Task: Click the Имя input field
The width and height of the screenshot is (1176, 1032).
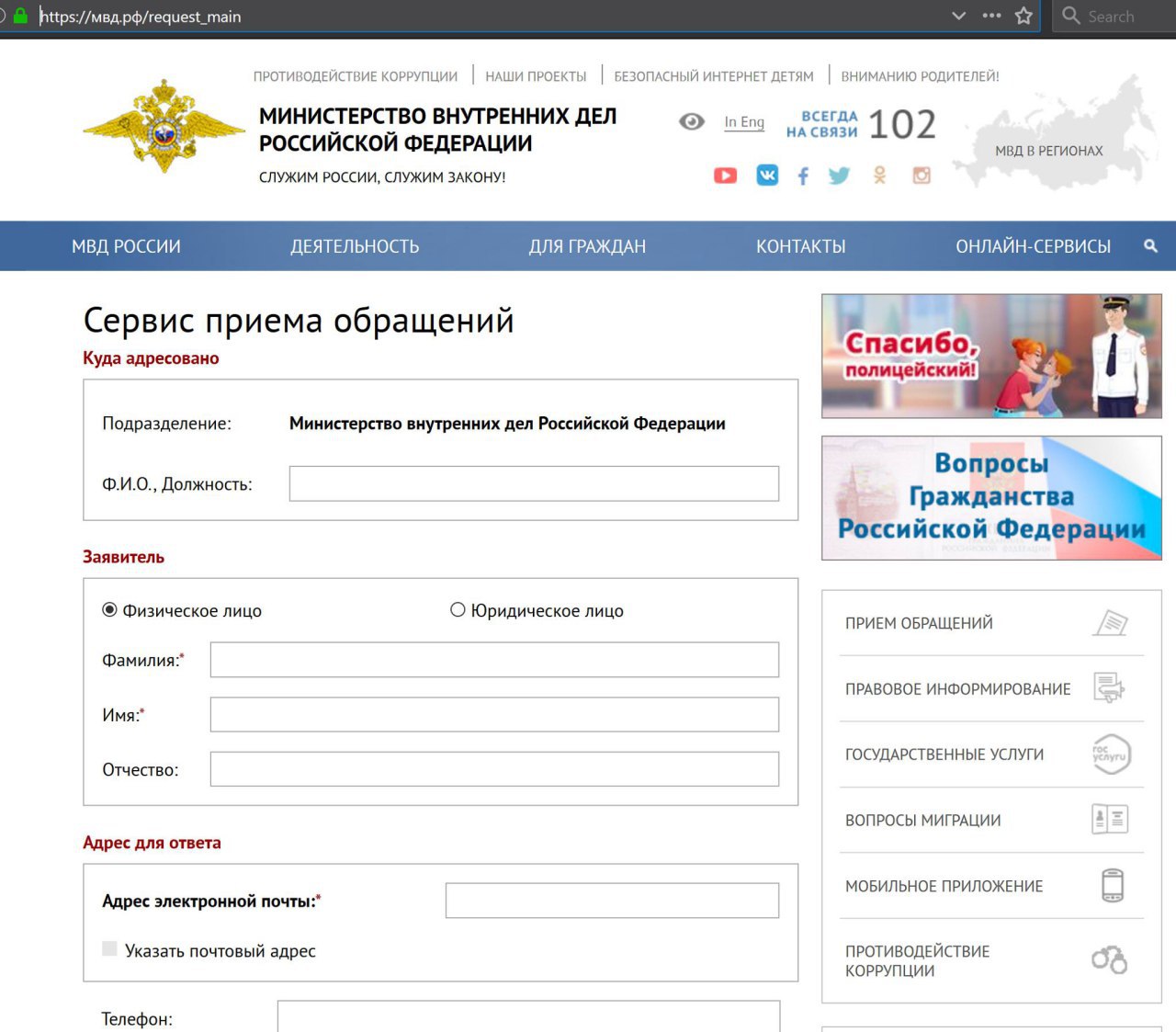Action: pyautogui.click(x=494, y=715)
